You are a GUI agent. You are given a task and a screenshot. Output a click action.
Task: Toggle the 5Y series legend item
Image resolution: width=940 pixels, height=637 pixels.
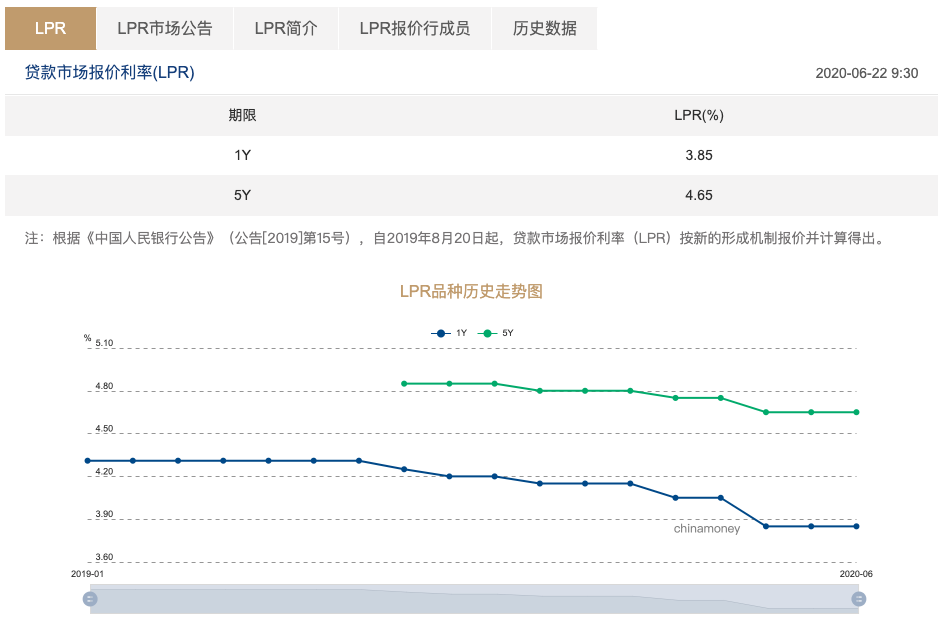pos(496,333)
